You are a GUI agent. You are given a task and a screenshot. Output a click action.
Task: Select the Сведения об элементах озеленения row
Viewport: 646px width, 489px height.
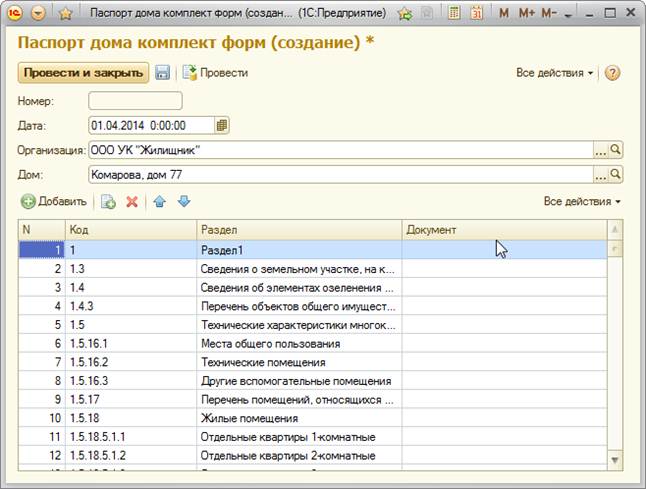313,288
